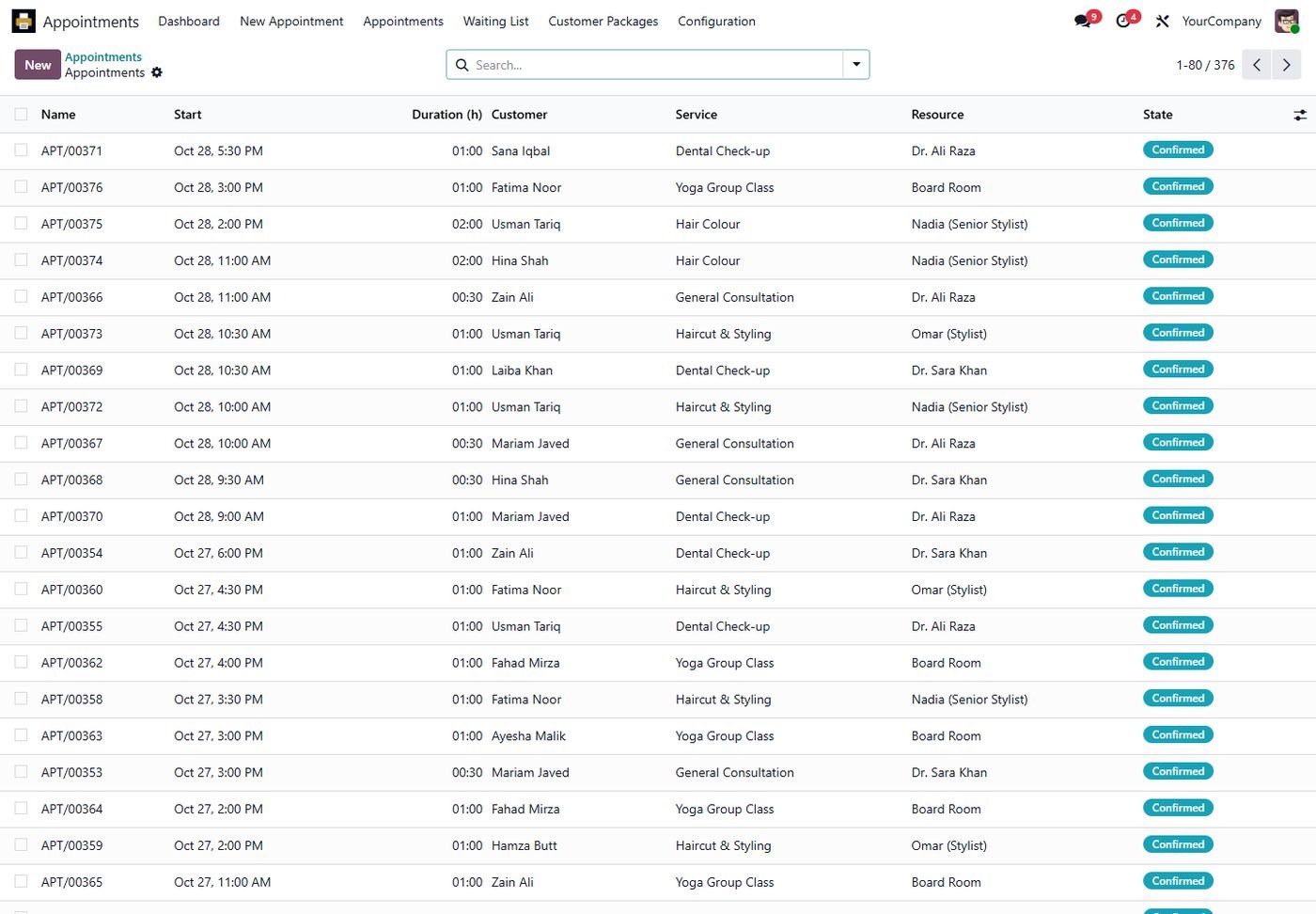Image resolution: width=1316 pixels, height=914 pixels.
Task: Open the activities clock icon
Action: [1124, 21]
